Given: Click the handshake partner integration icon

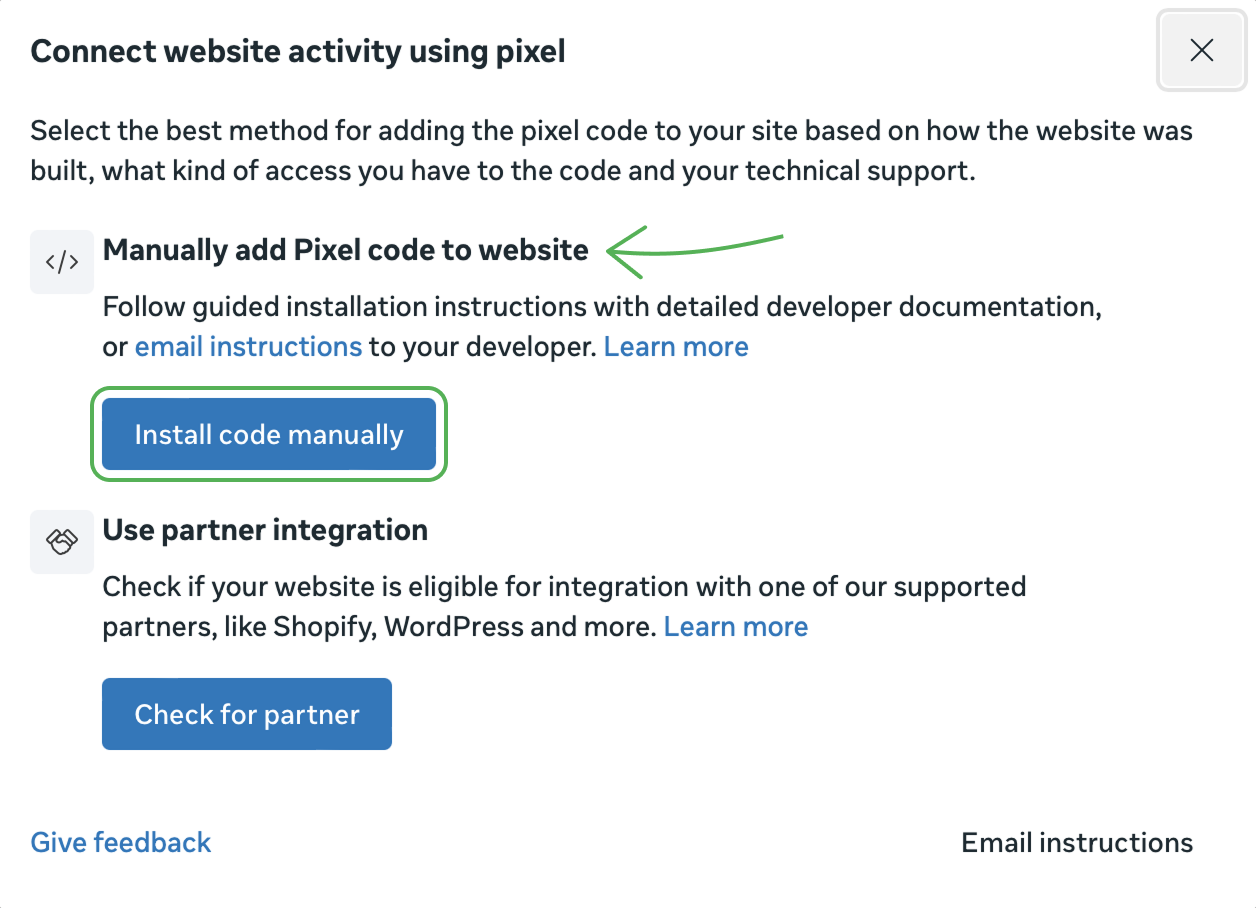Looking at the screenshot, I should [62, 542].
